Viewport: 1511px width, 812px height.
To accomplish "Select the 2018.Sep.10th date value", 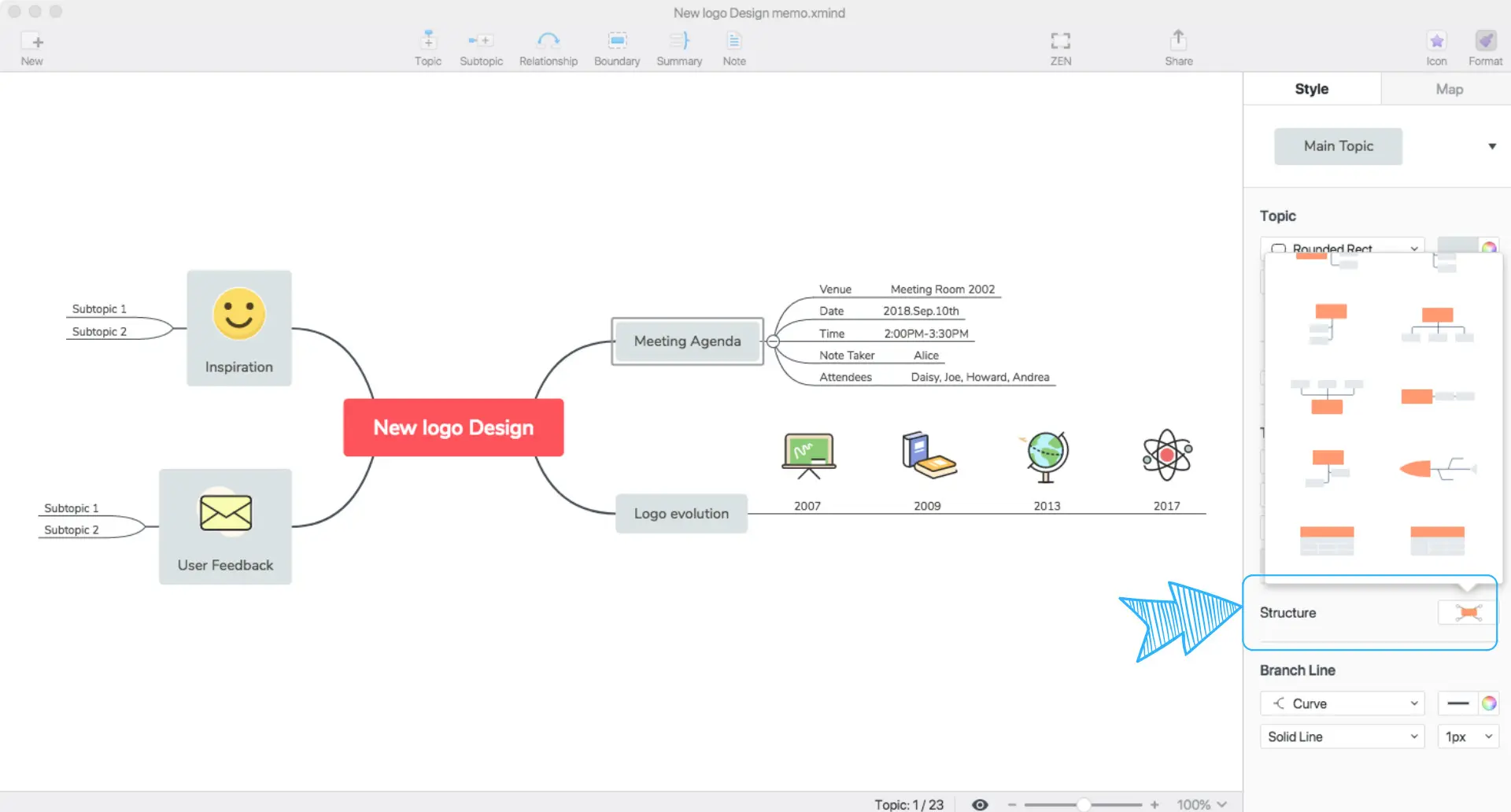I will (x=921, y=311).
